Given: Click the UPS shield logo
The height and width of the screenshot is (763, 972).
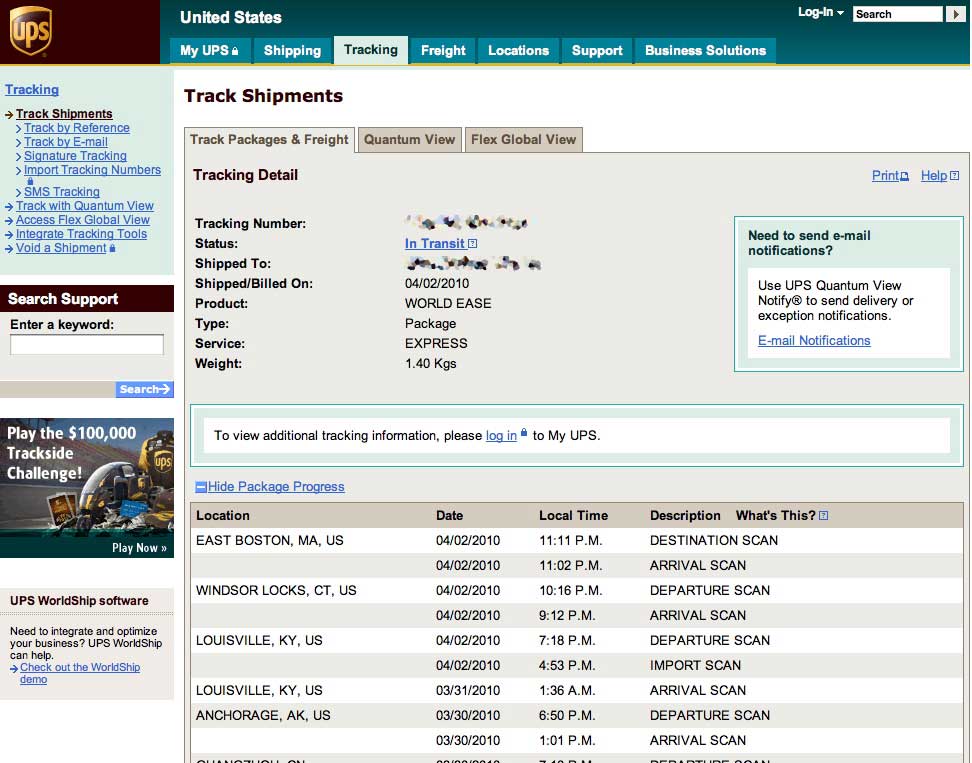Looking at the screenshot, I should pos(30,31).
